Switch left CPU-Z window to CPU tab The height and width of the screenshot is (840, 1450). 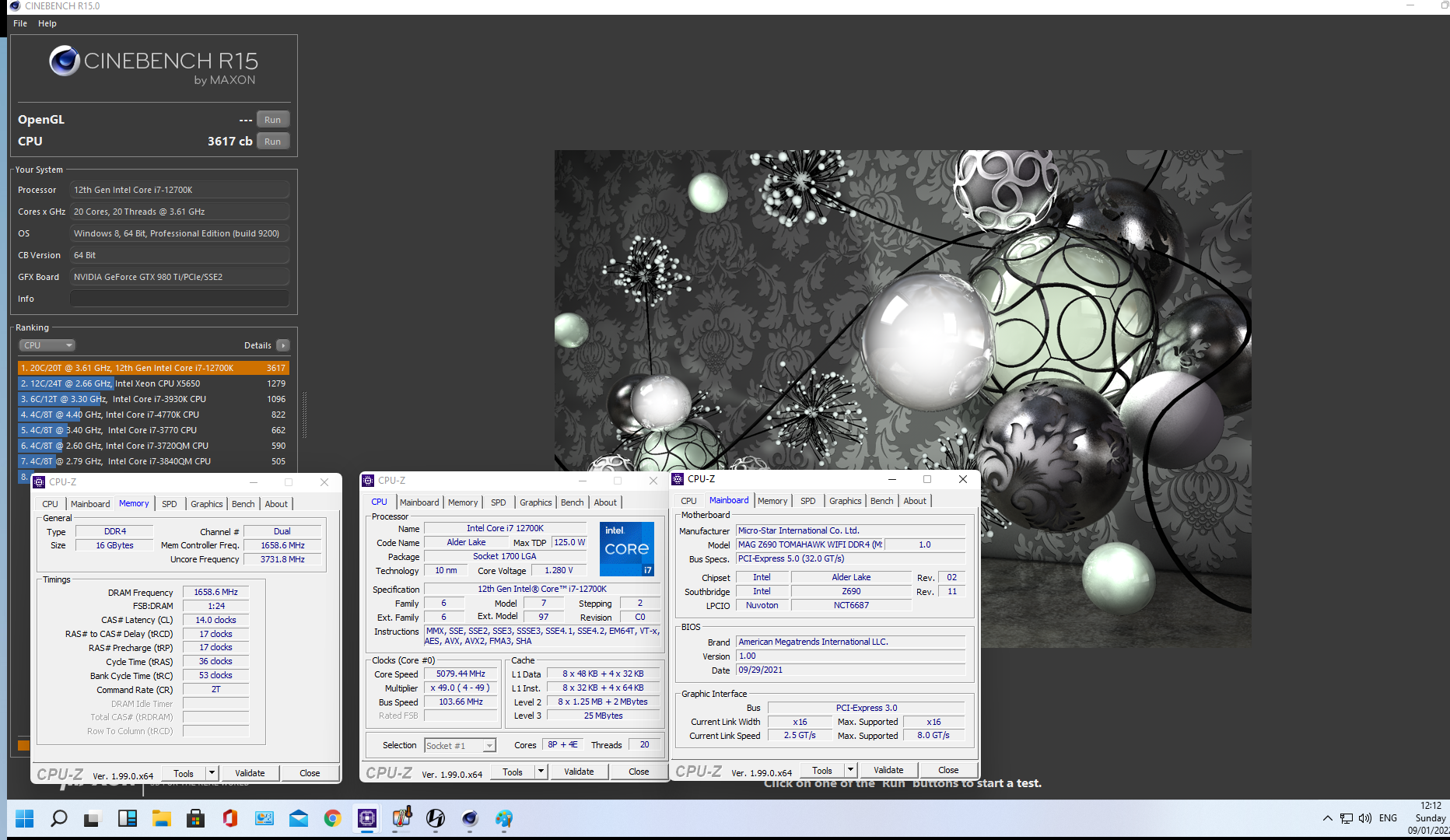coord(51,504)
